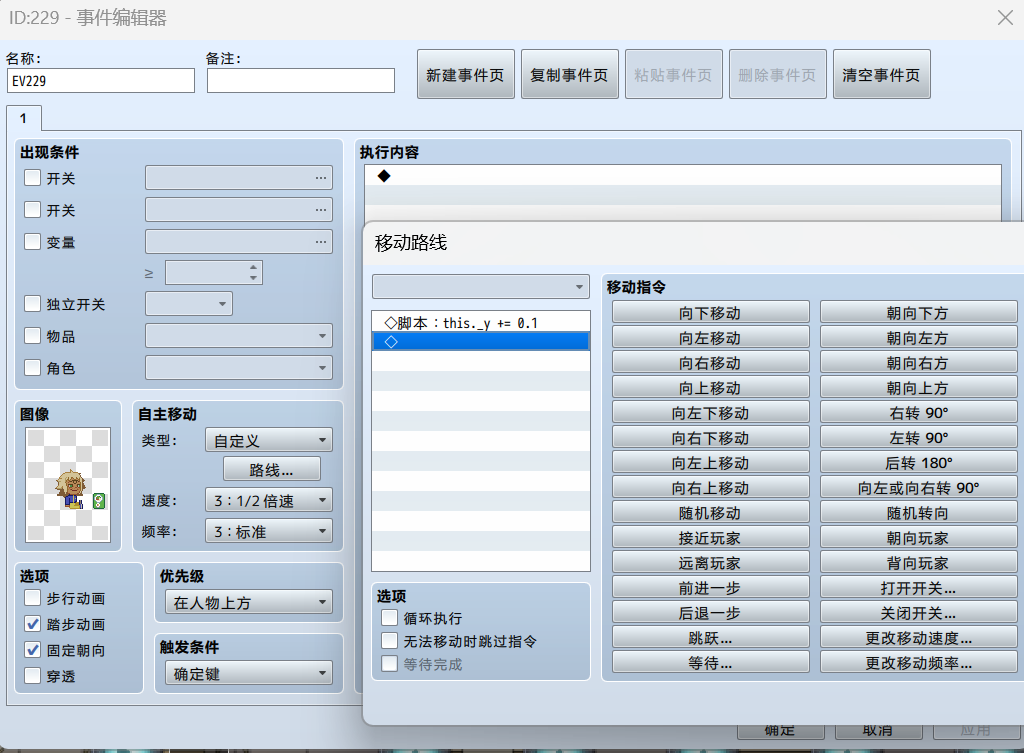
Task: Add the 向左或向右转 90° command
Action: (x=918, y=488)
